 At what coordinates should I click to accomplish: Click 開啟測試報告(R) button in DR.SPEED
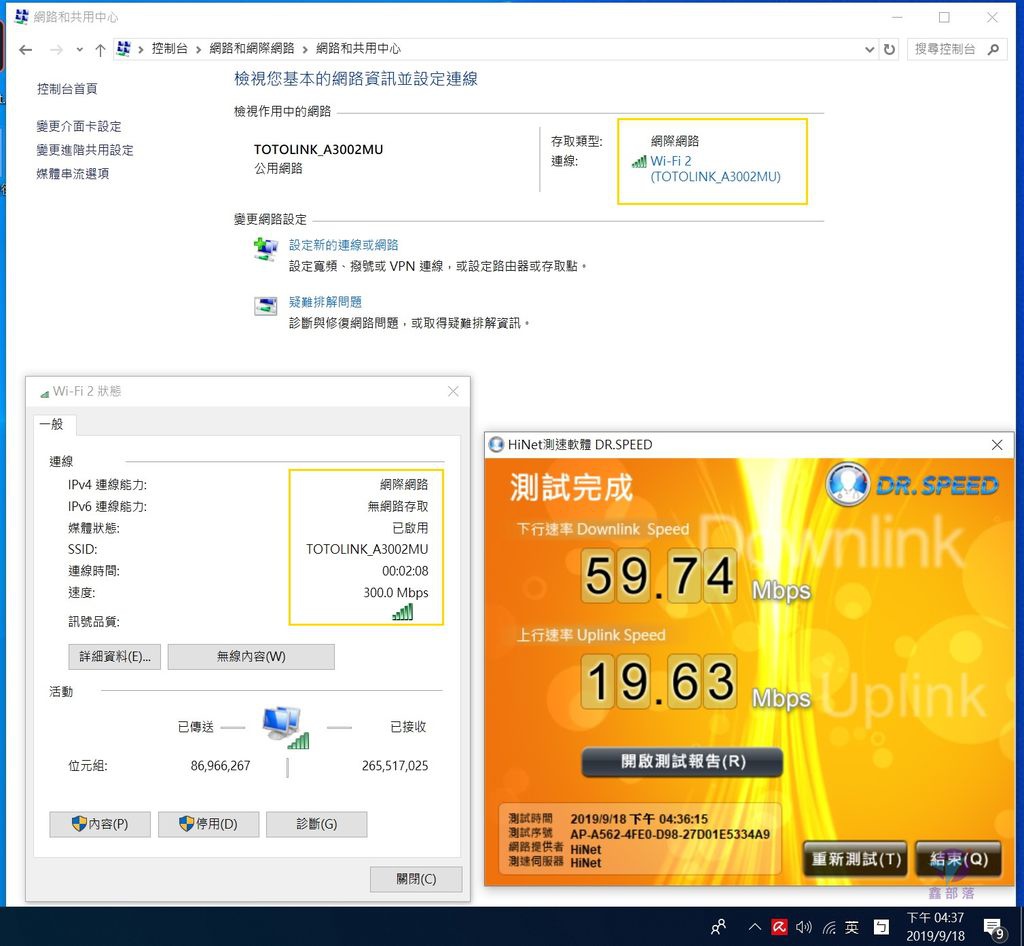(682, 762)
